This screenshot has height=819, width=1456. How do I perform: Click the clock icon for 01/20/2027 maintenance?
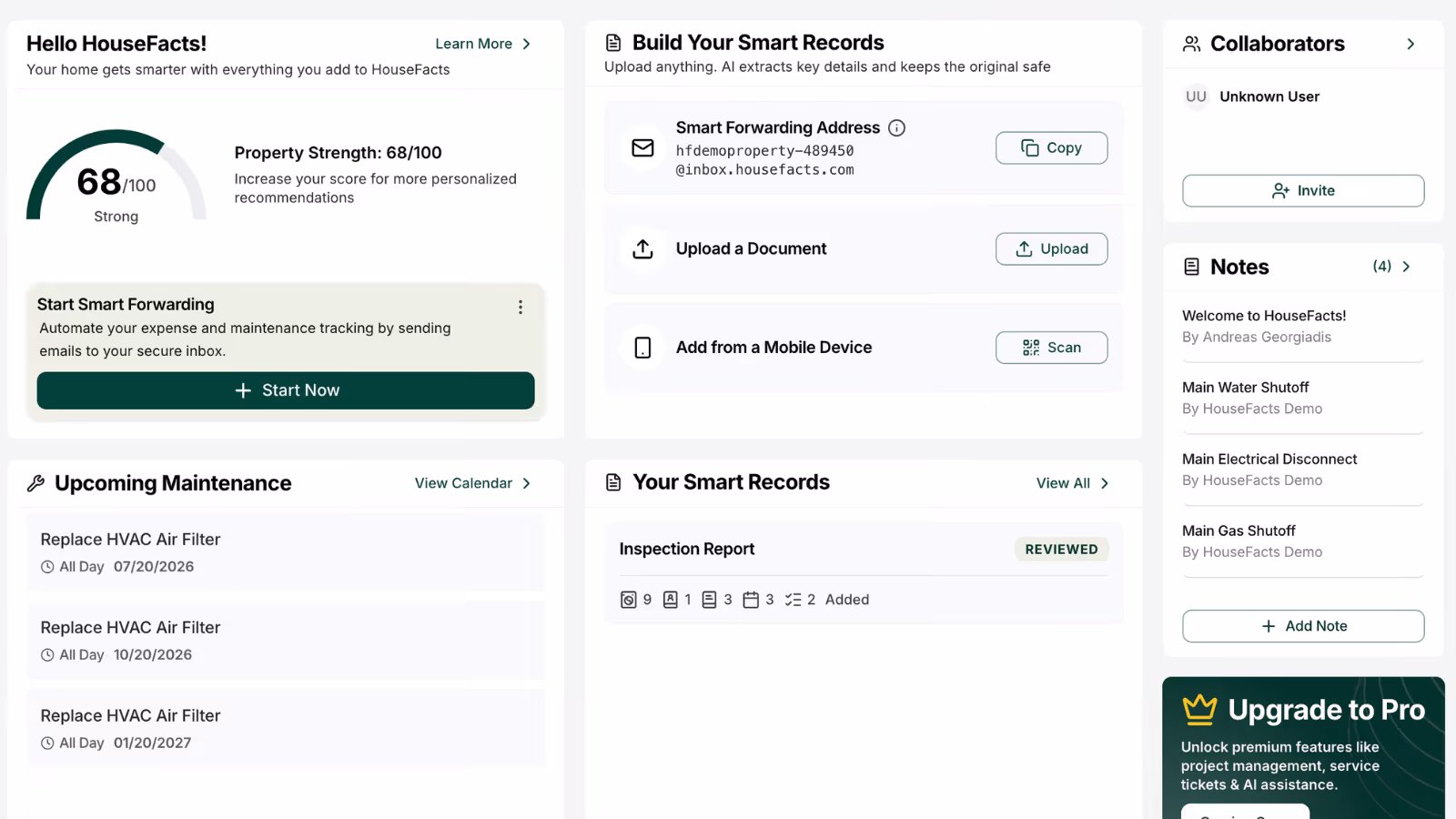coord(47,743)
